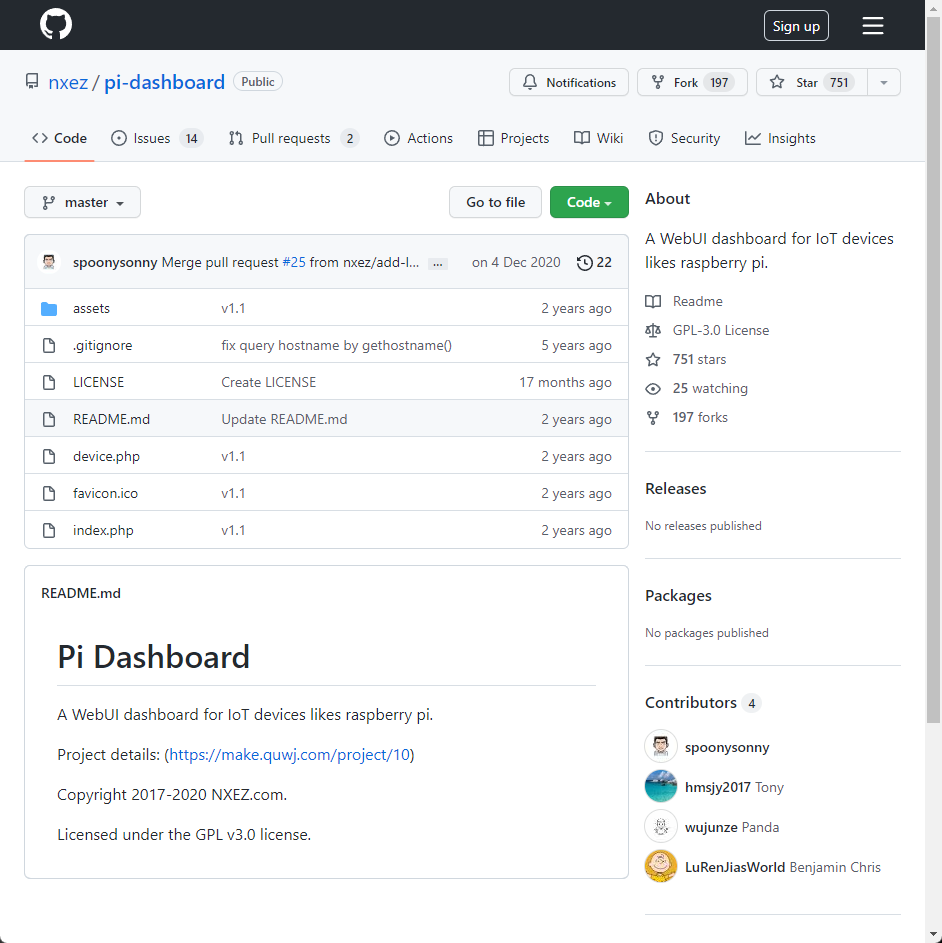Open the hamburger navigation menu
This screenshot has height=943, width=942.
[x=872, y=25]
